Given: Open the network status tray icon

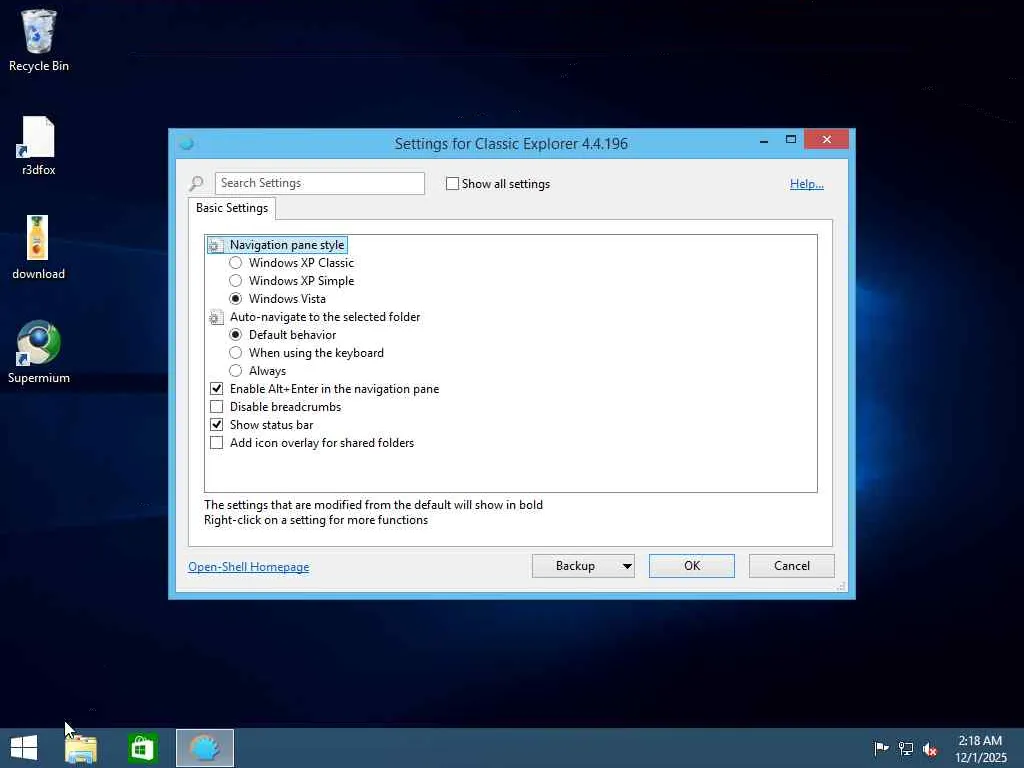Looking at the screenshot, I should click(x=906, y=748).
